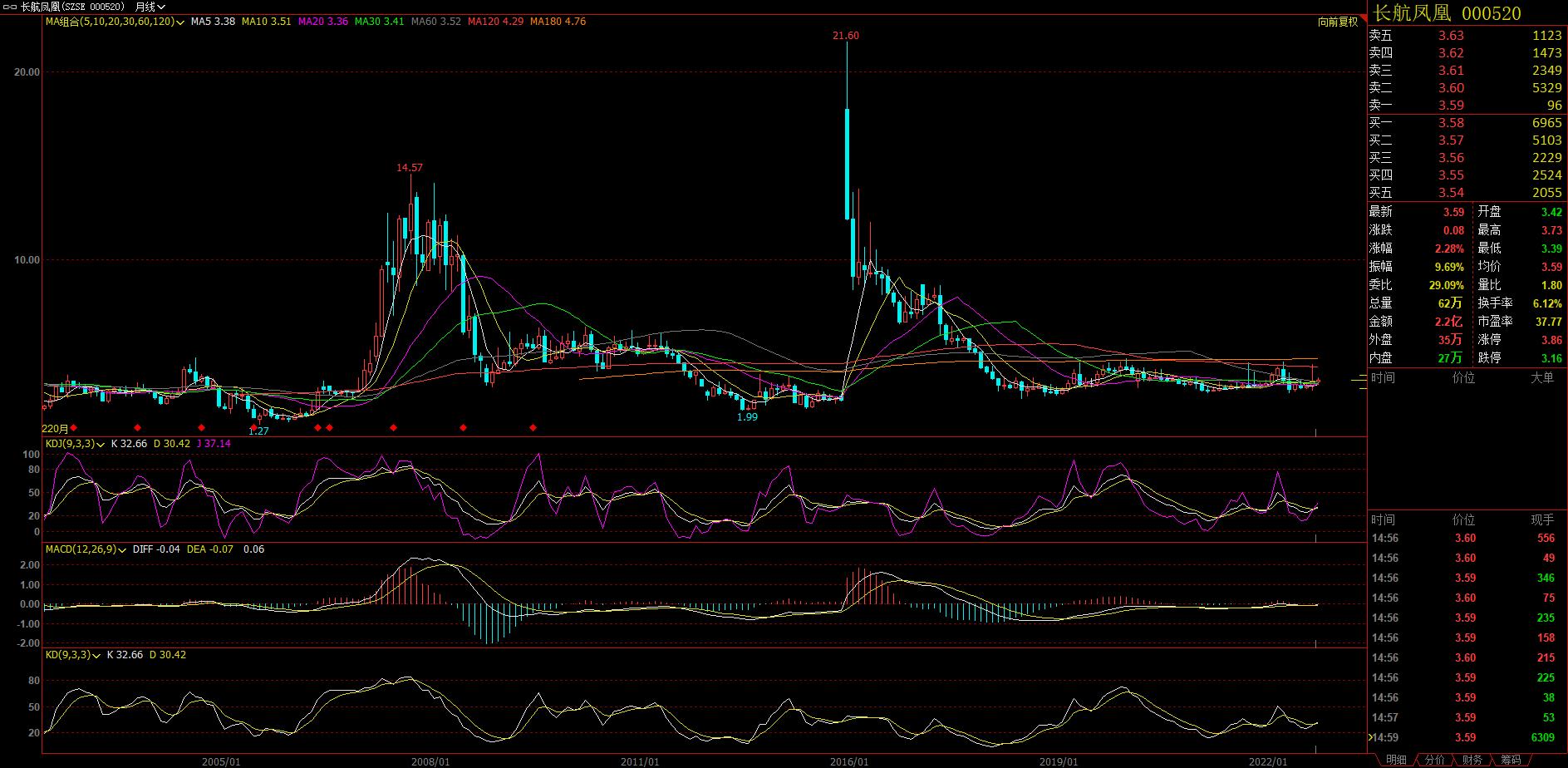Click the 14.57 high price marker
Screen dimensions: 1568x768
[410, 168]
